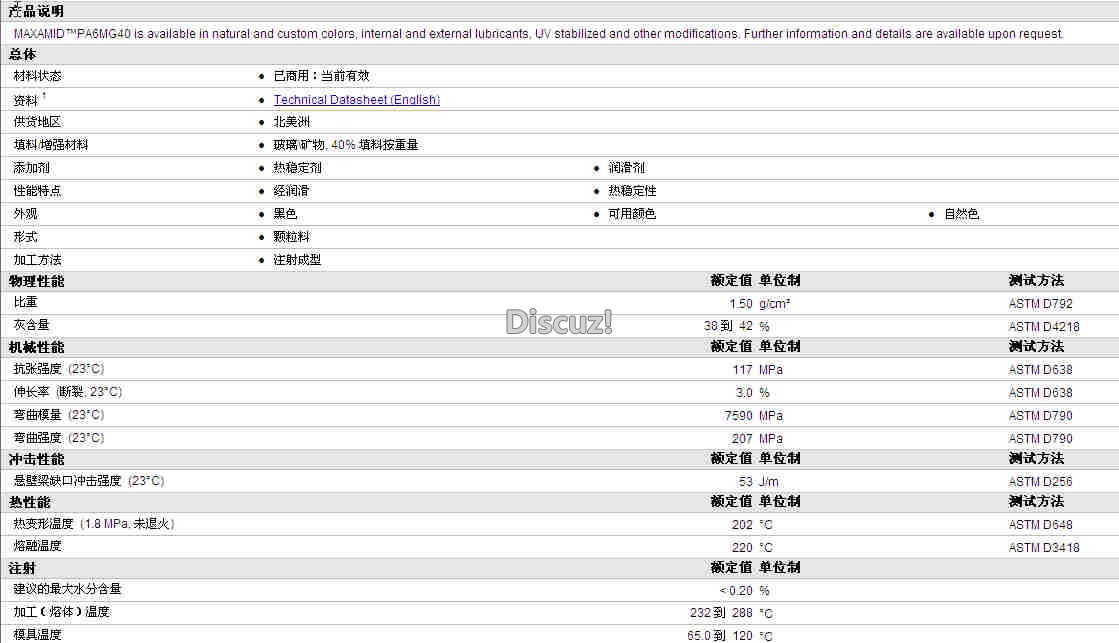Screen dimensions: 1119x643
Task: Select the ash content value "38 到 42"
Action: (x=728, y=326)
